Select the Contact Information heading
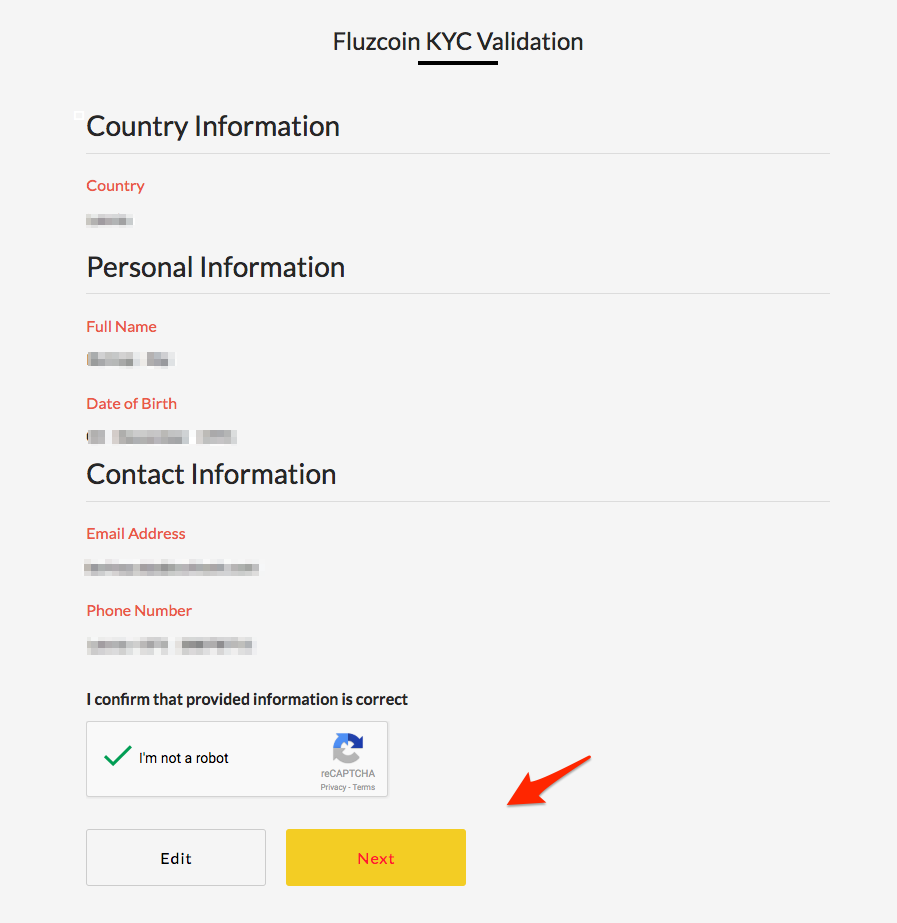The width and height of the screenshot is (897, 923). tap(211, 474)
